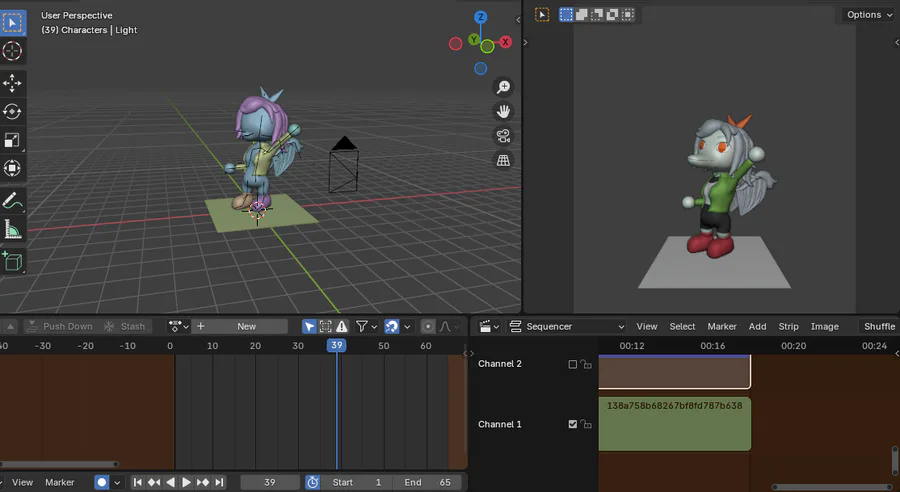Jump to the start frame

point(137,483)
